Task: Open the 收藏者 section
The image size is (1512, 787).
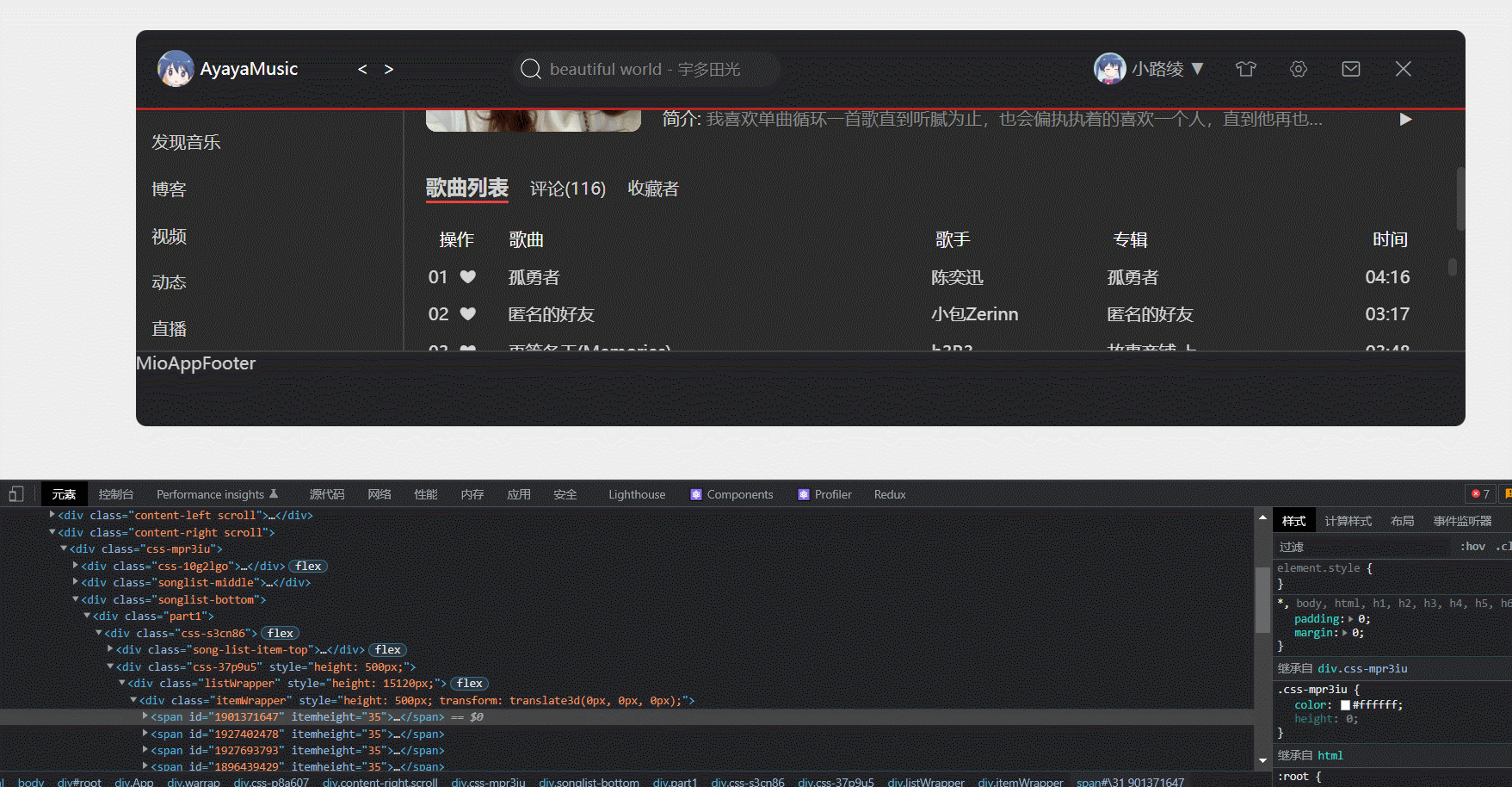Action: [x=652, y=188]
